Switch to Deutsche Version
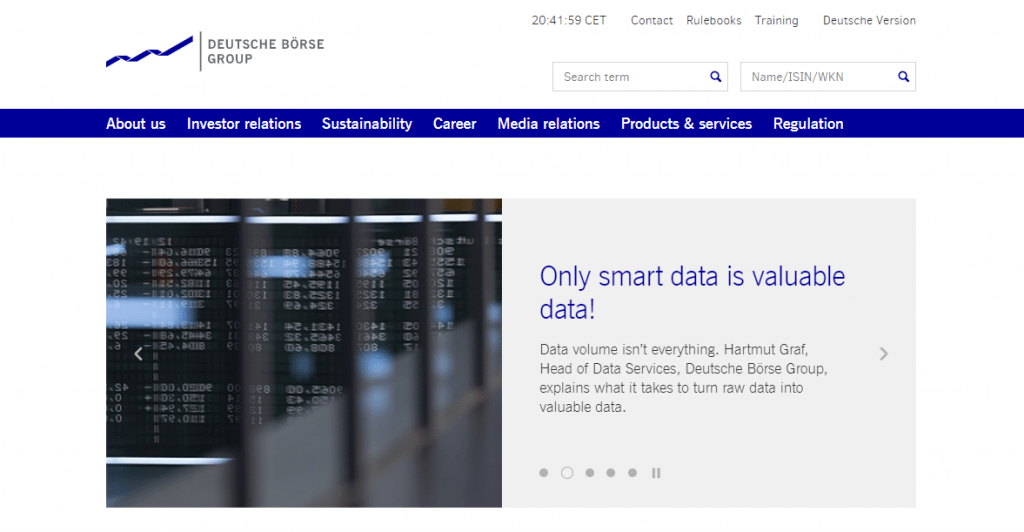 pos(869,20)
